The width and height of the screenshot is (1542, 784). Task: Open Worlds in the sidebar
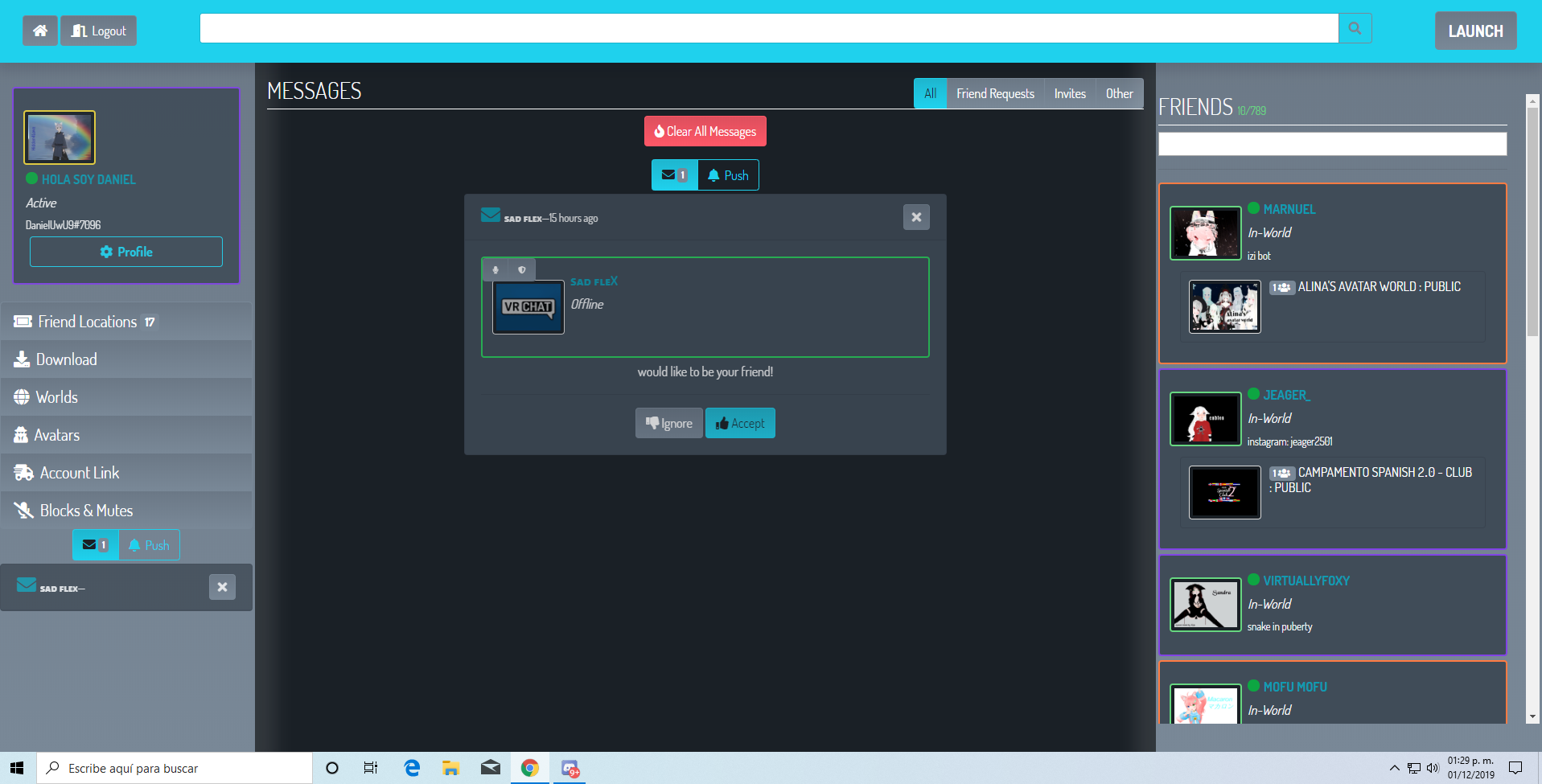126,397
